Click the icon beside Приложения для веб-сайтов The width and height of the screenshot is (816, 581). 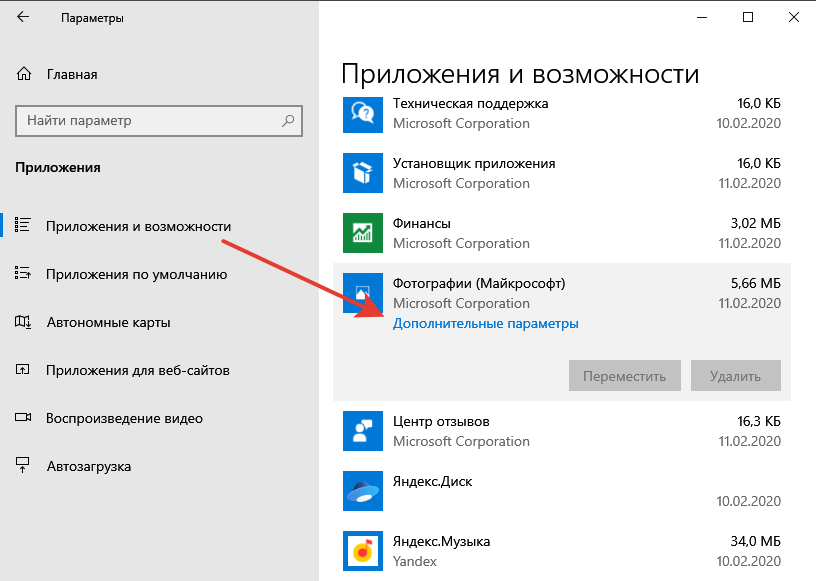pyautogui.click(x=22, y=370)
